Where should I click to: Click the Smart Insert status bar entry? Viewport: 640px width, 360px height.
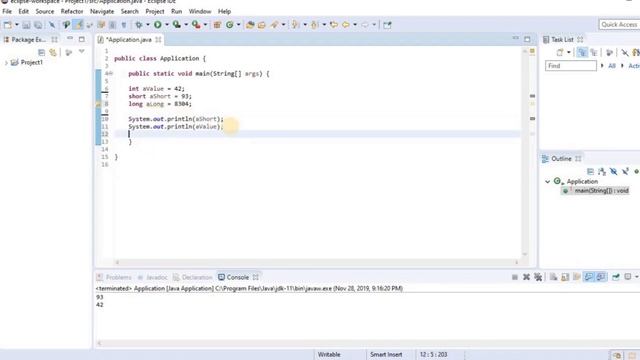tap(386, 354)
